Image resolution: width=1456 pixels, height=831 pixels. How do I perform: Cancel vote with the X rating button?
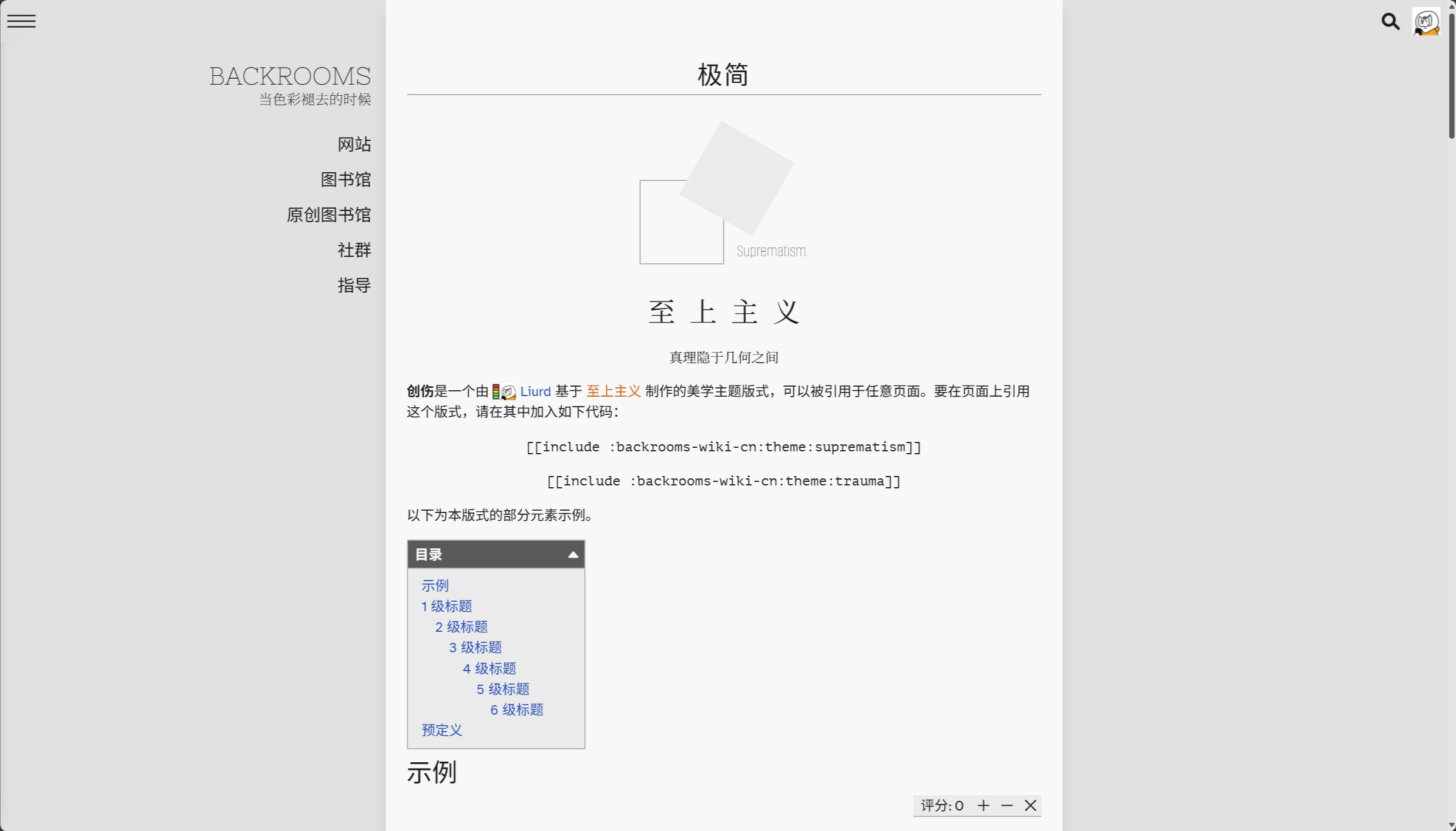pyautogui.click(x=1030, y=805)
